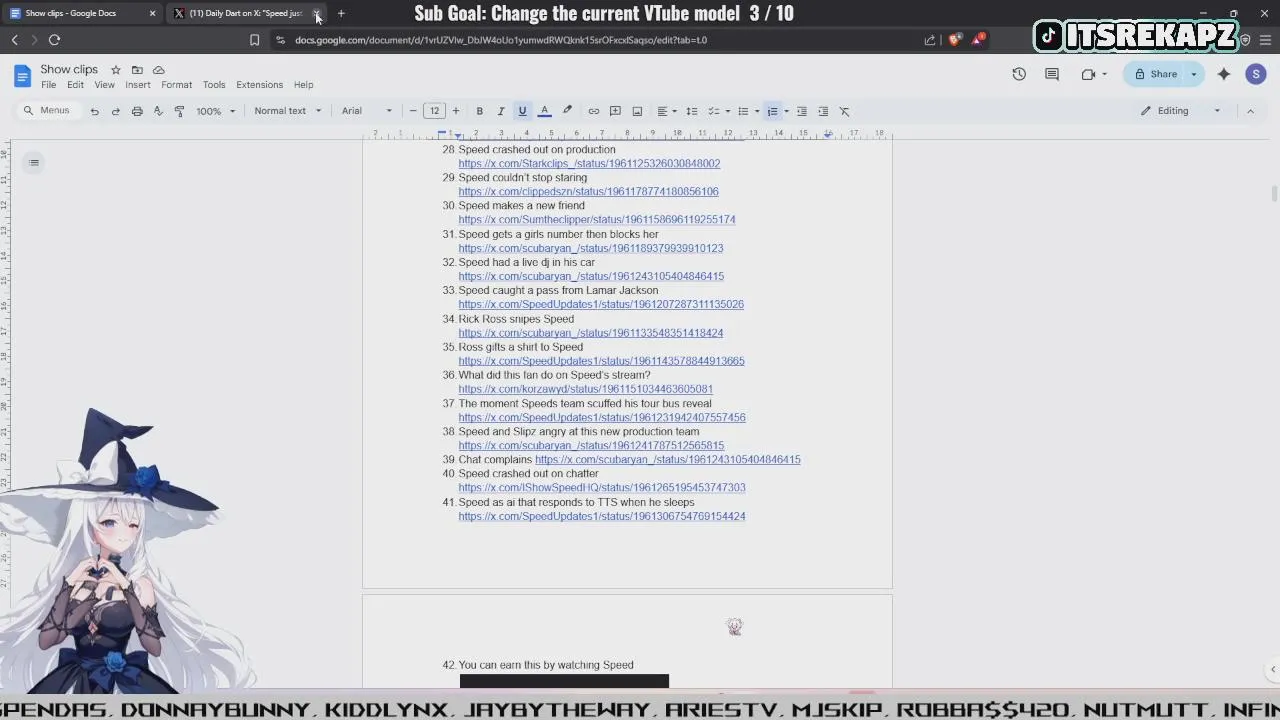The height and width of the screenshot is (720, 1280).
Task: Toggle italic formatting
Action: click(x=501, y=111)
